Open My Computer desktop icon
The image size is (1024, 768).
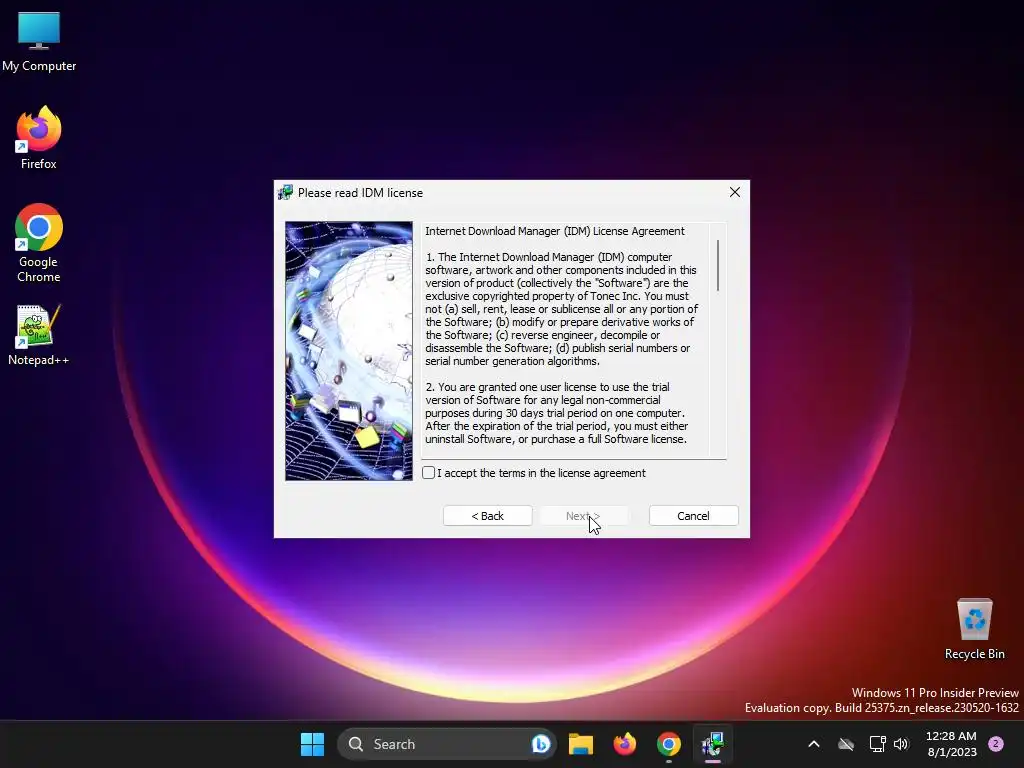point(39,42)
